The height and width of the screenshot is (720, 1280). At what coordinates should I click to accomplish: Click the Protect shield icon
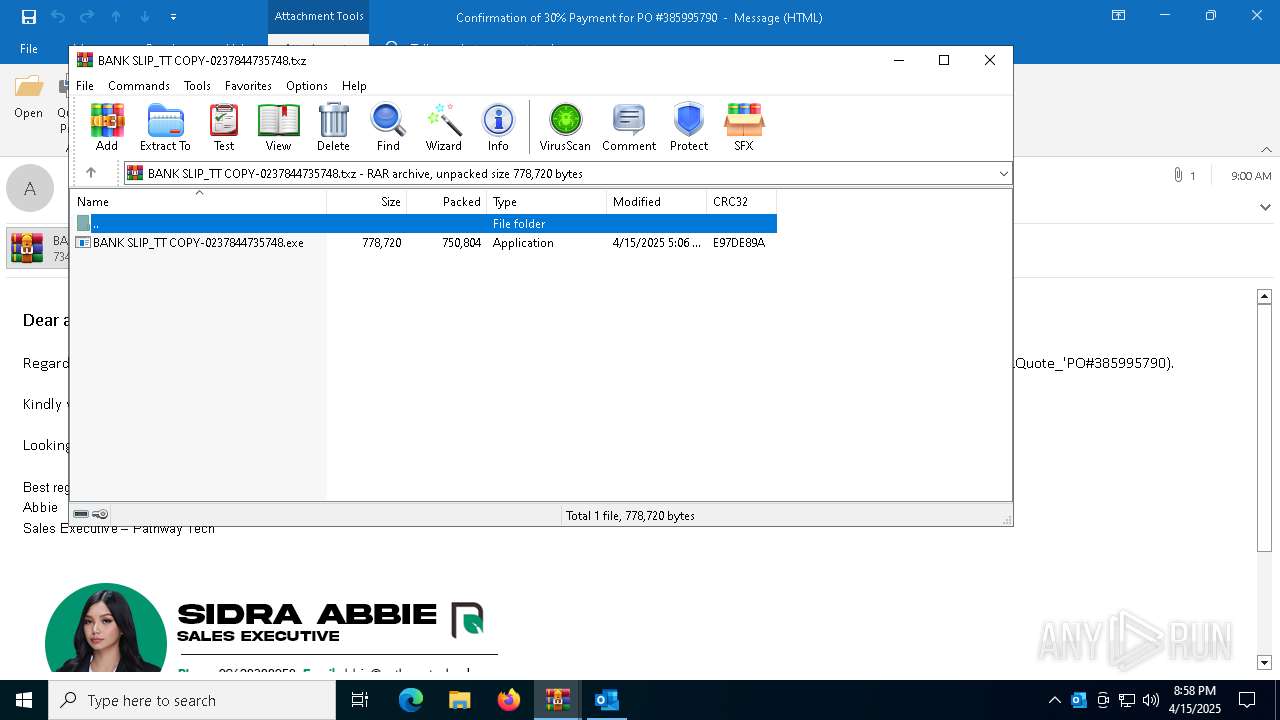[x=689, y=127]
